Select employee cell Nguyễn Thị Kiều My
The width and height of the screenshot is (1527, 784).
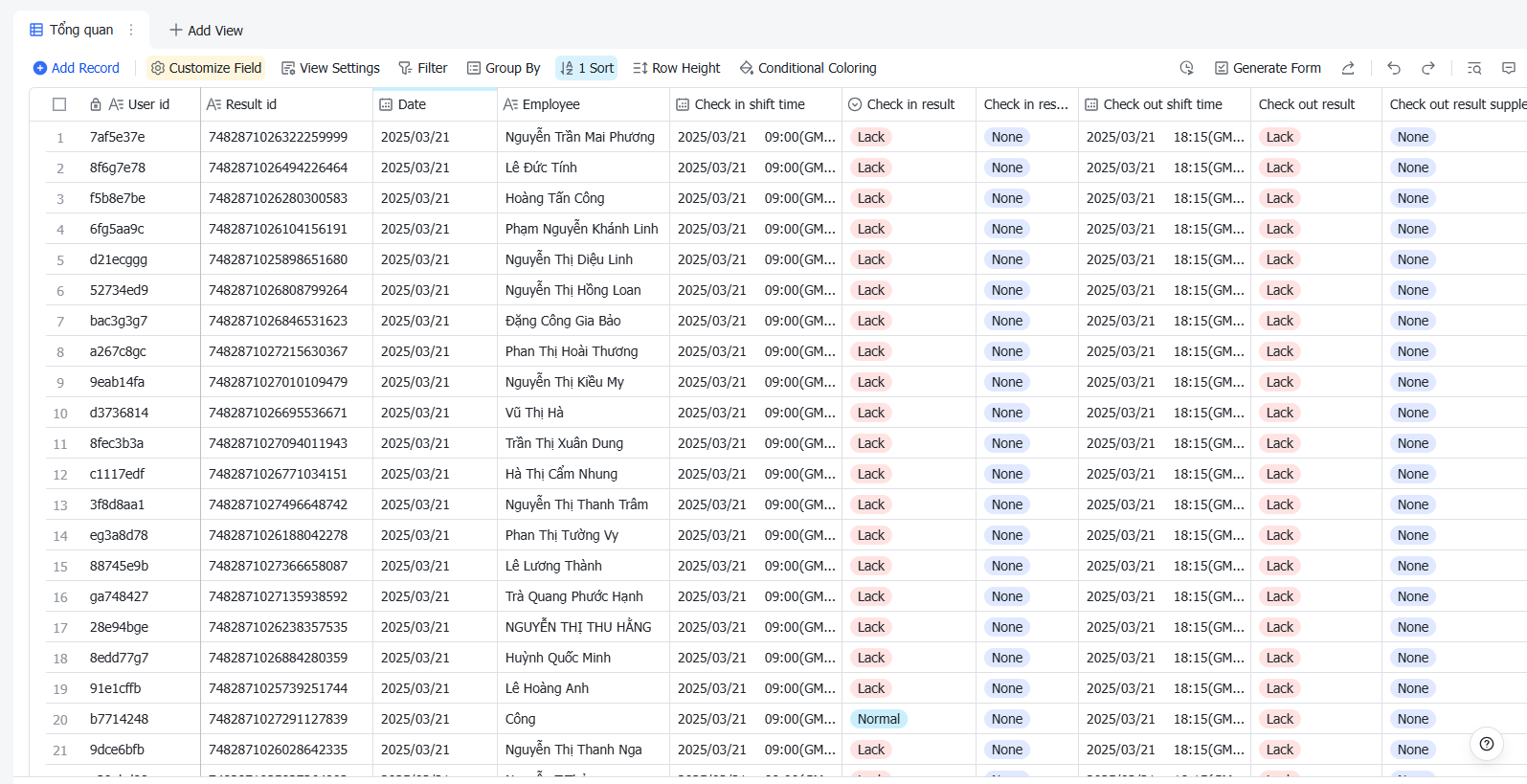point(583,382)
